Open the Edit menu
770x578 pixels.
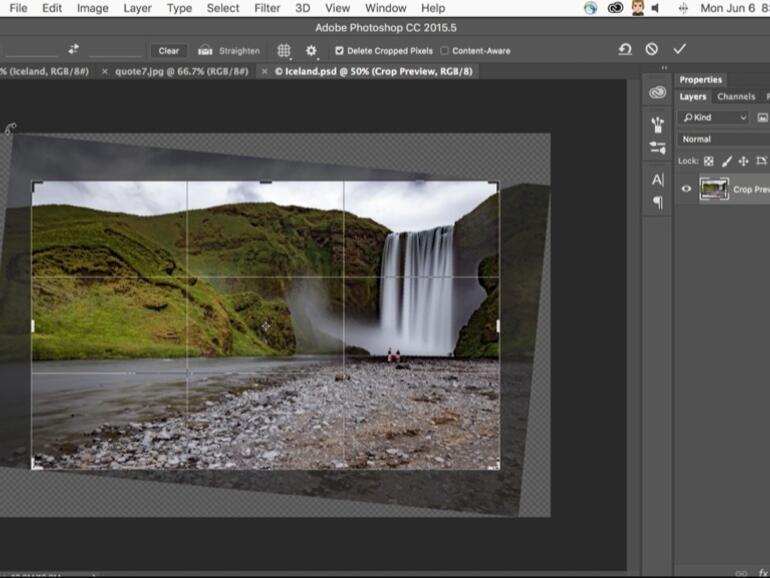(x=52, y=8)
